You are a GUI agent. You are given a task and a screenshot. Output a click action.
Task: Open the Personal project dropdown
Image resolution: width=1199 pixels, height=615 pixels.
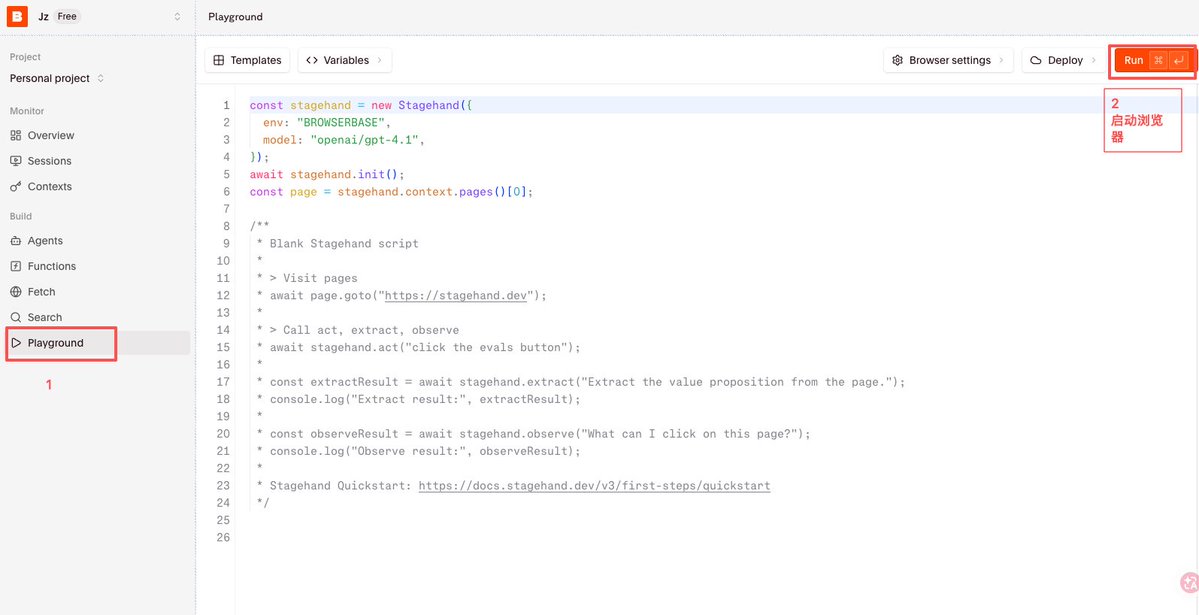[57, 78]
